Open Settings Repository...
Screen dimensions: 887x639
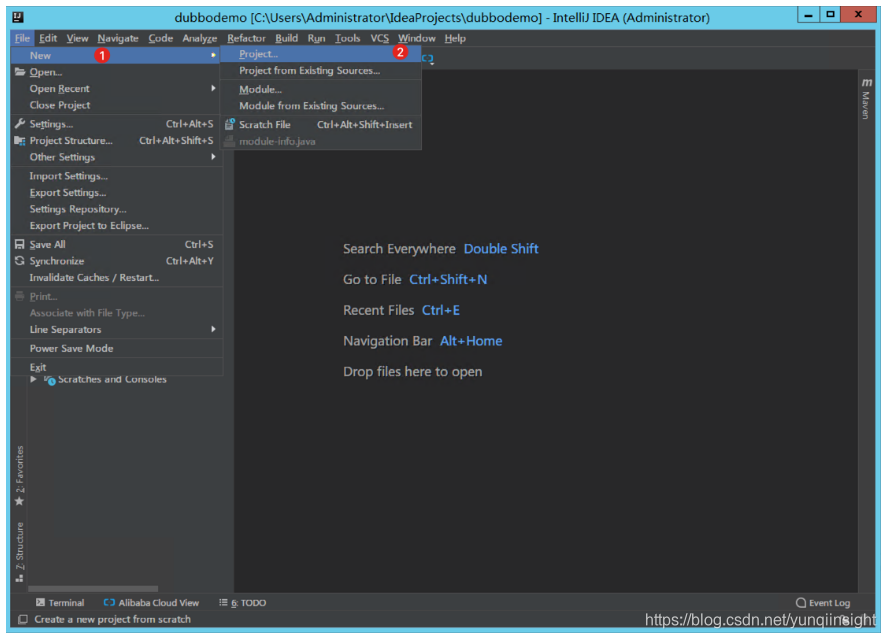[116, 209]
